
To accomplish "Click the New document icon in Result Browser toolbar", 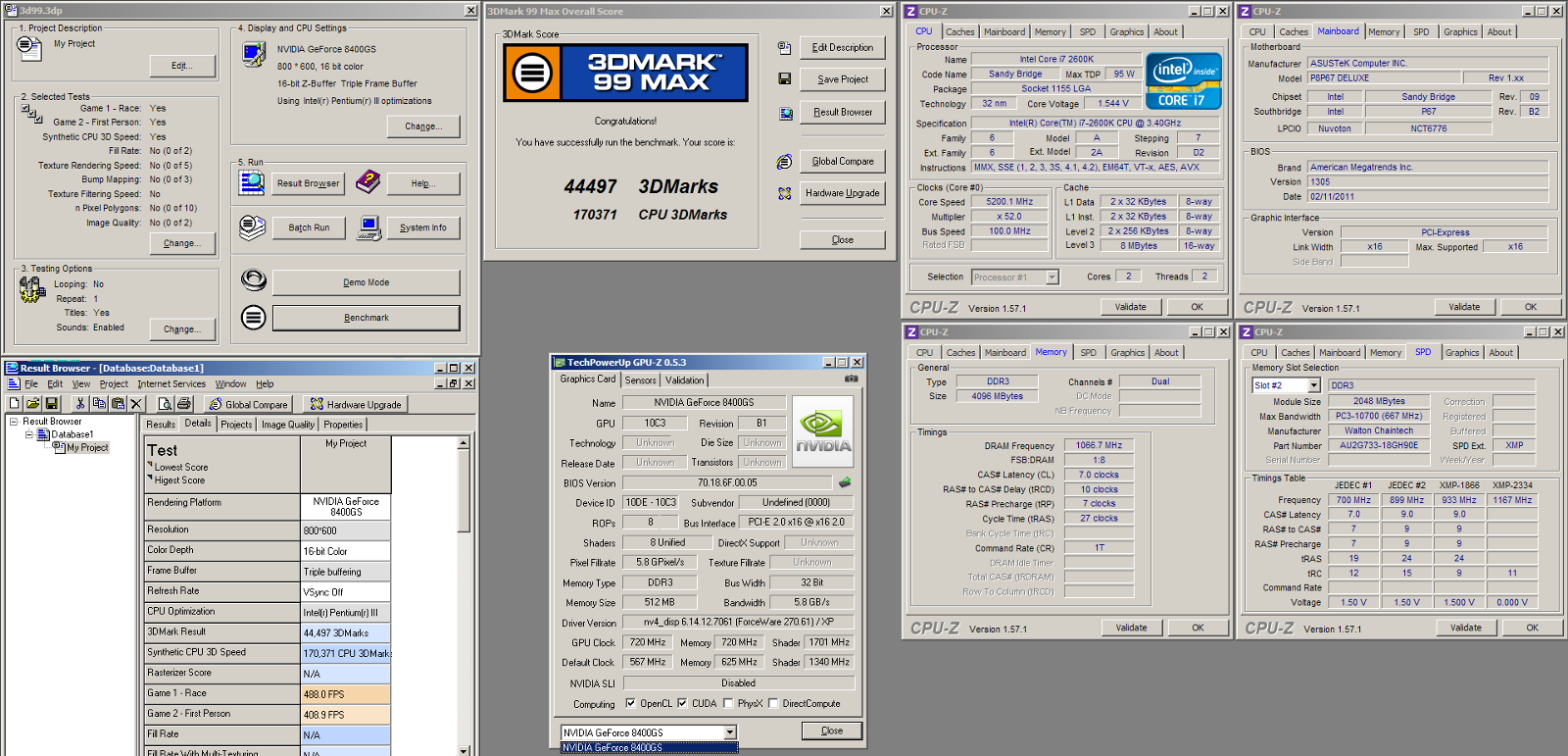I will point(15,403).
